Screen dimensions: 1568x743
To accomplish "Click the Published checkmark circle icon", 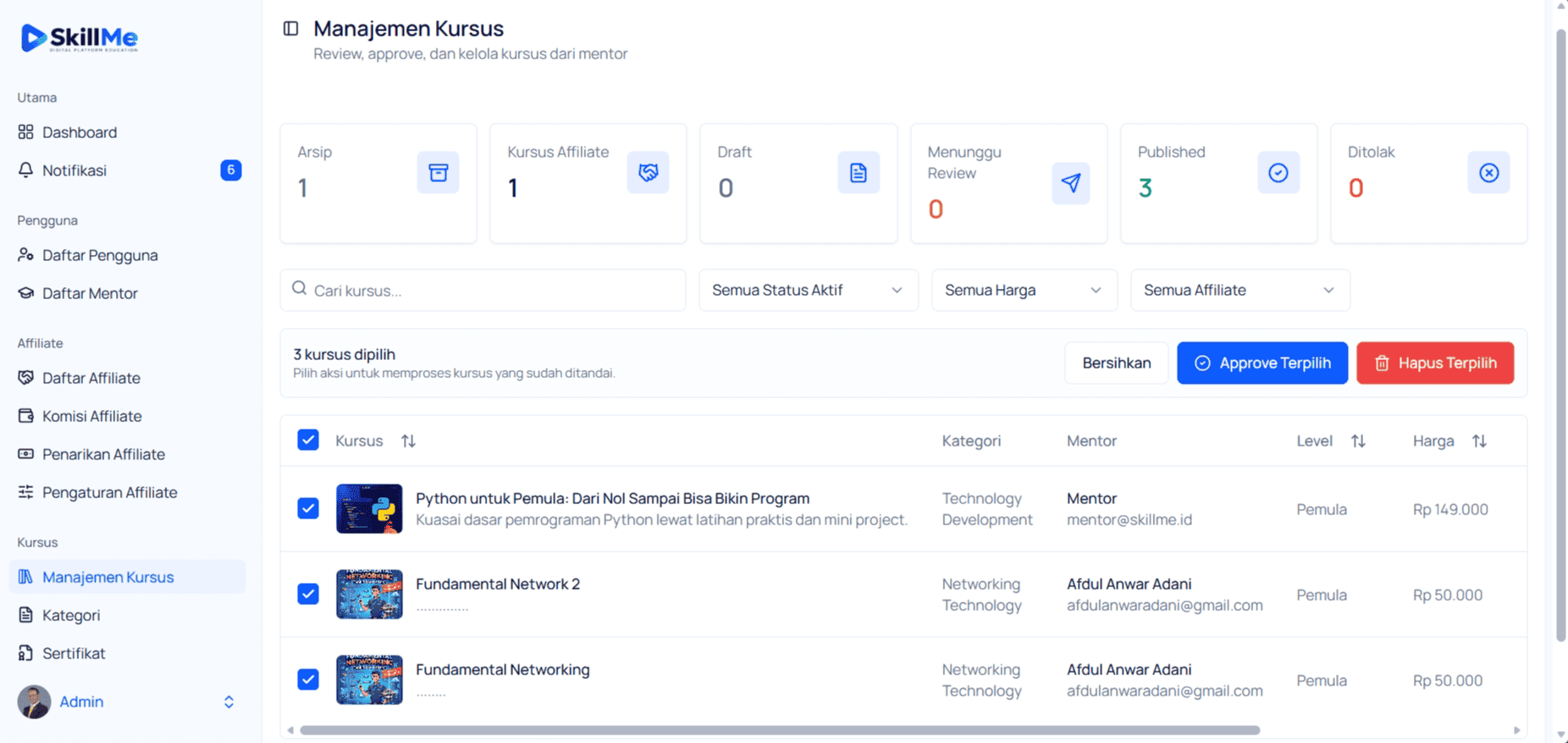I will click(x=1278, y=173).
